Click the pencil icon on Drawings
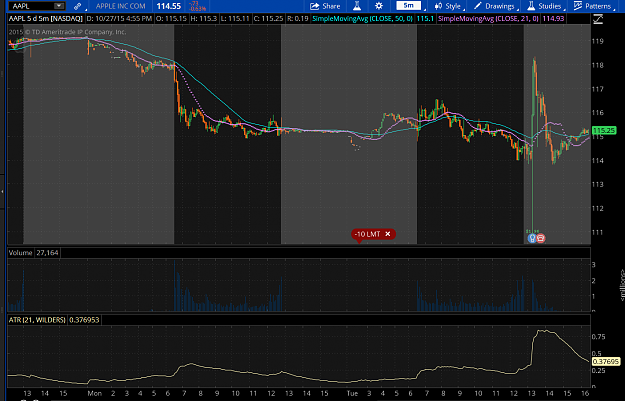Image resolution: width=625 pixels, height=401 pixels. point(478,6)
